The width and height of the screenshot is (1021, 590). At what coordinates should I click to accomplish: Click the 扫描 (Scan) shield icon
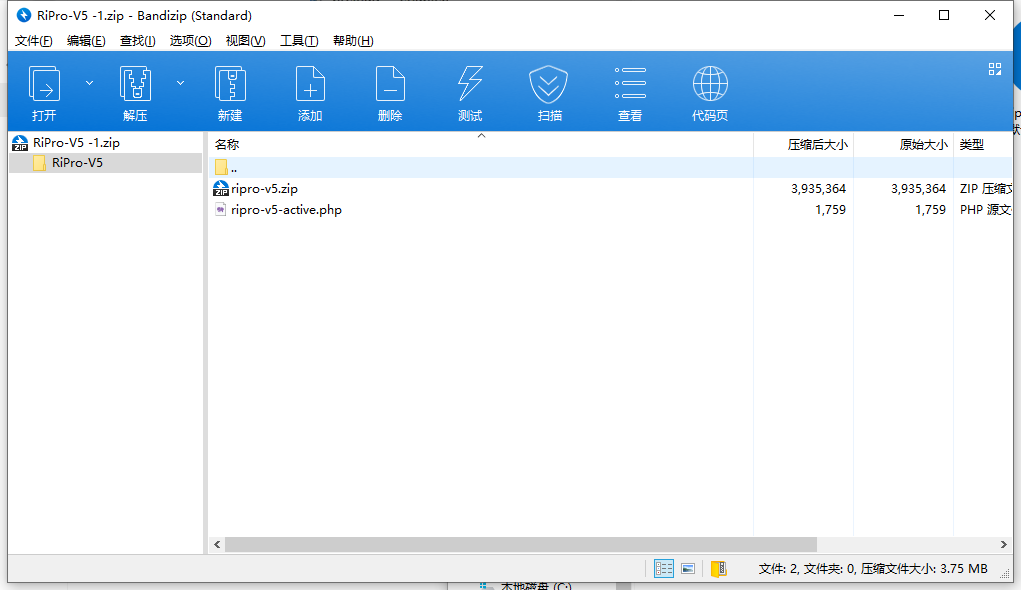tap(548, 84)
